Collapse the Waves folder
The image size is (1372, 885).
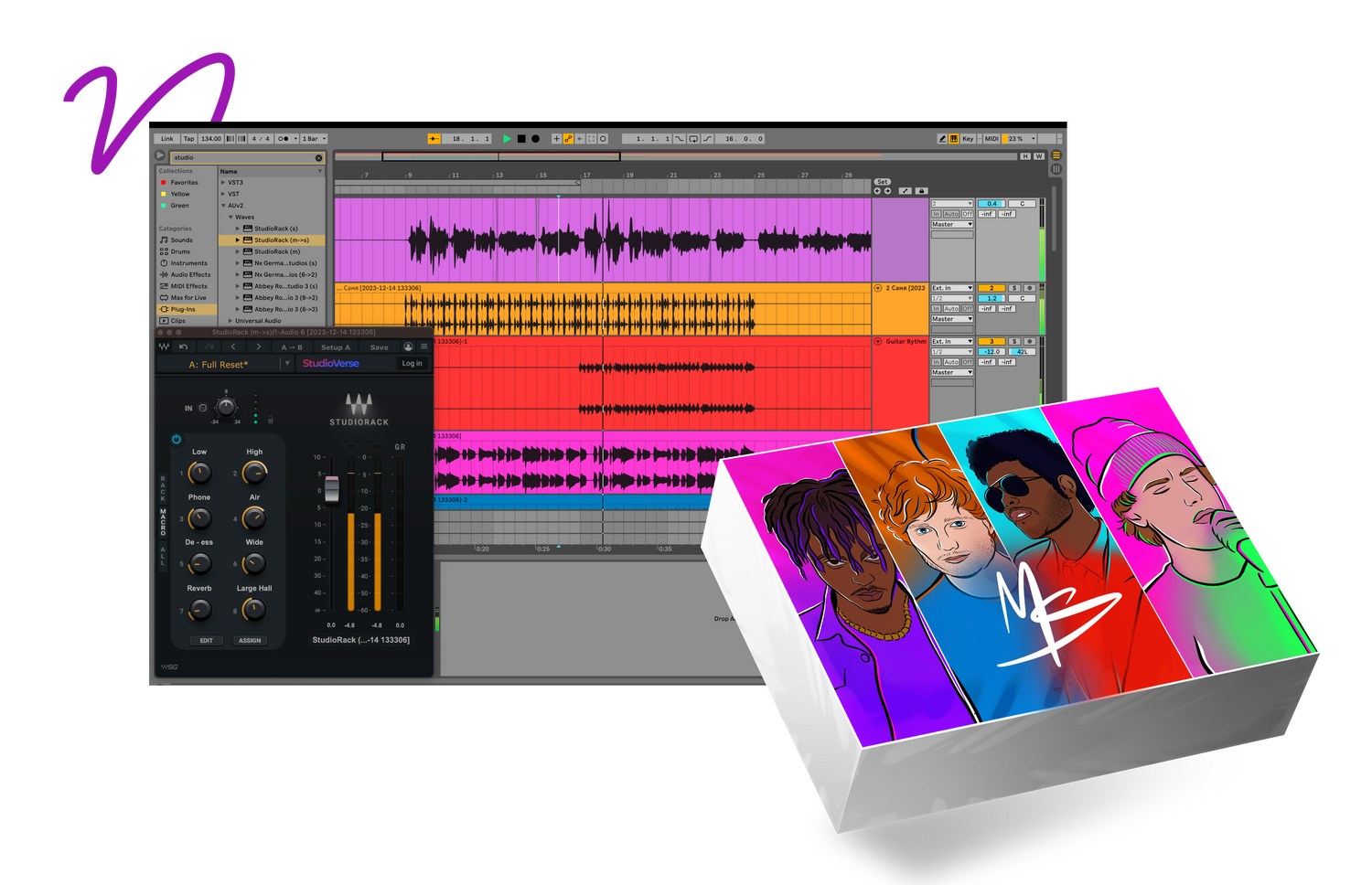[230, 218]
